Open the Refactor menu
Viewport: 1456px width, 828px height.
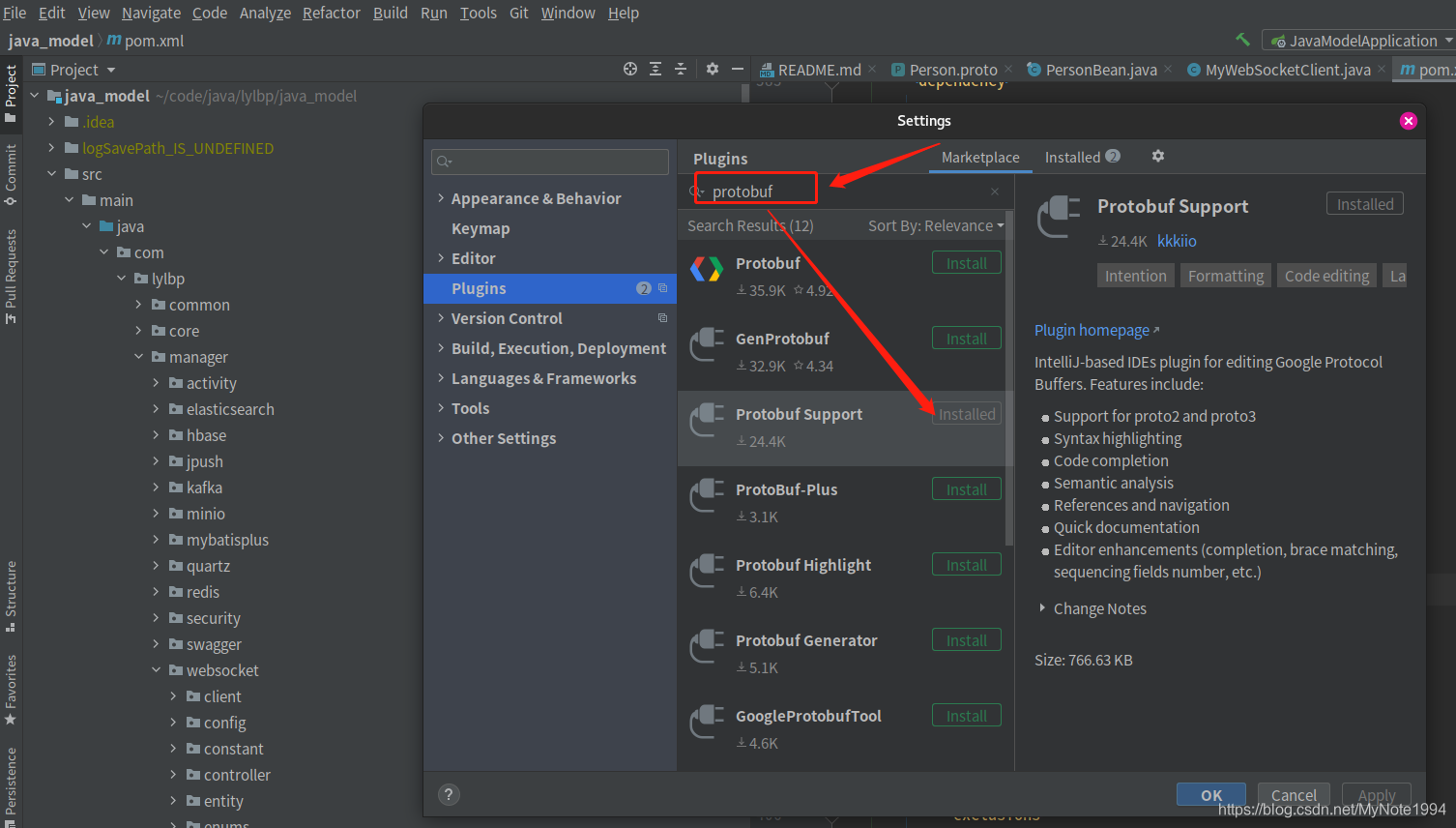[x=331, y=13]
